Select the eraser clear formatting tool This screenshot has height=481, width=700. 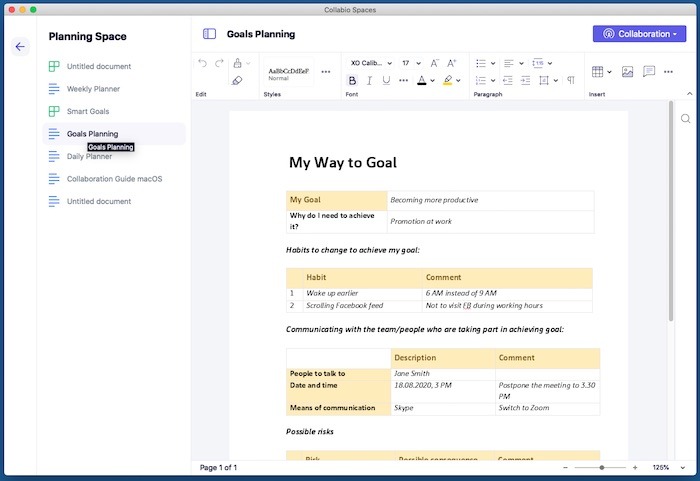[237, 80]
